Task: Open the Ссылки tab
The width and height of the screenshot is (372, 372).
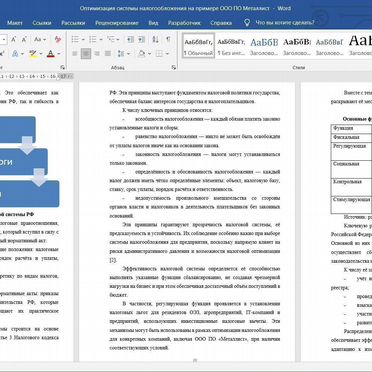Action: [x=42, y=23]
